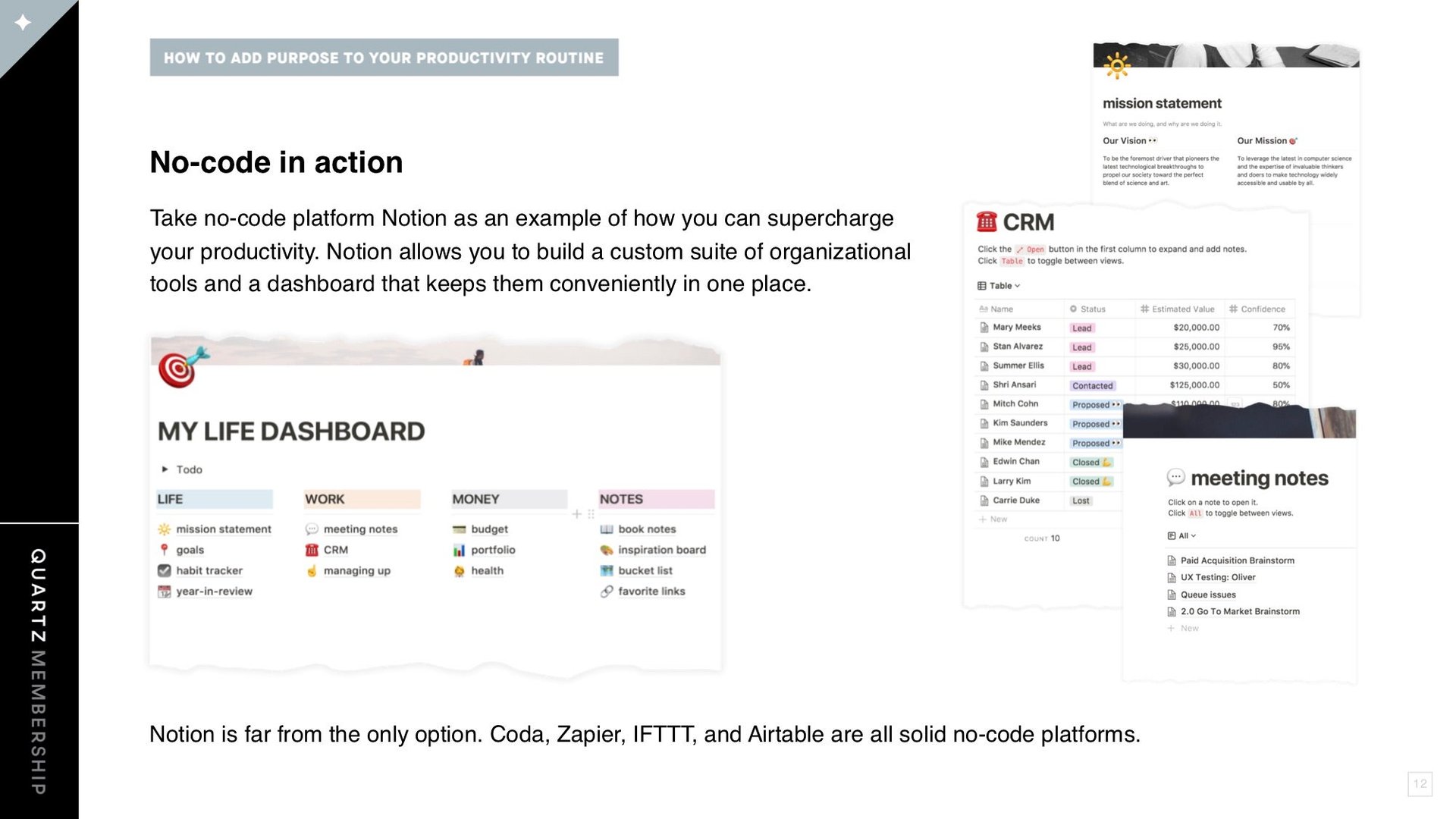The width and height of the screenshot is (1456, 819).
Task: Click the red telephone CRM icon in dashboard
Action: click(x=312, y=550)
